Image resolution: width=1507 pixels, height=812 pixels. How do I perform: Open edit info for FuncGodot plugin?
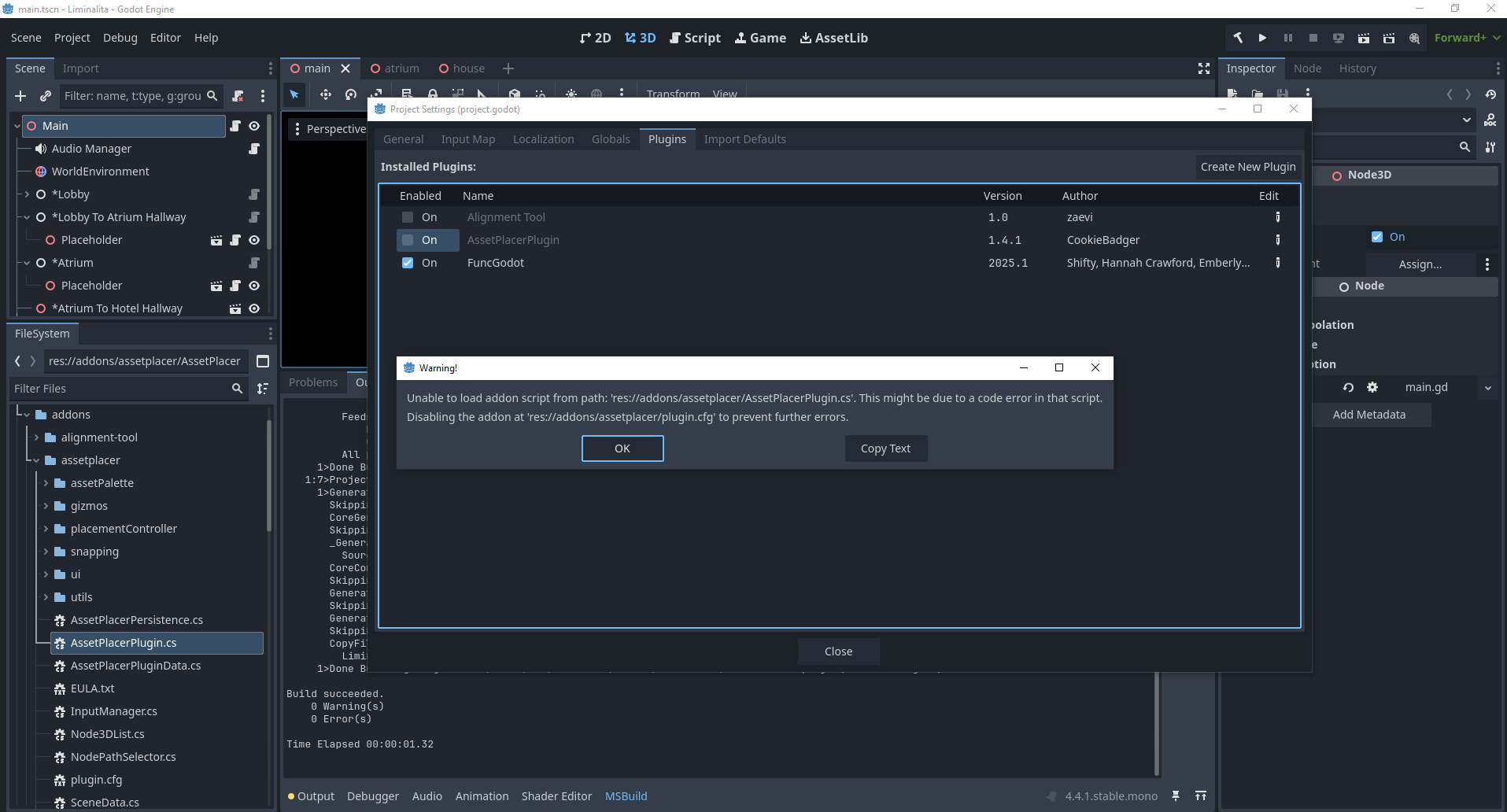coord(1278,263)
